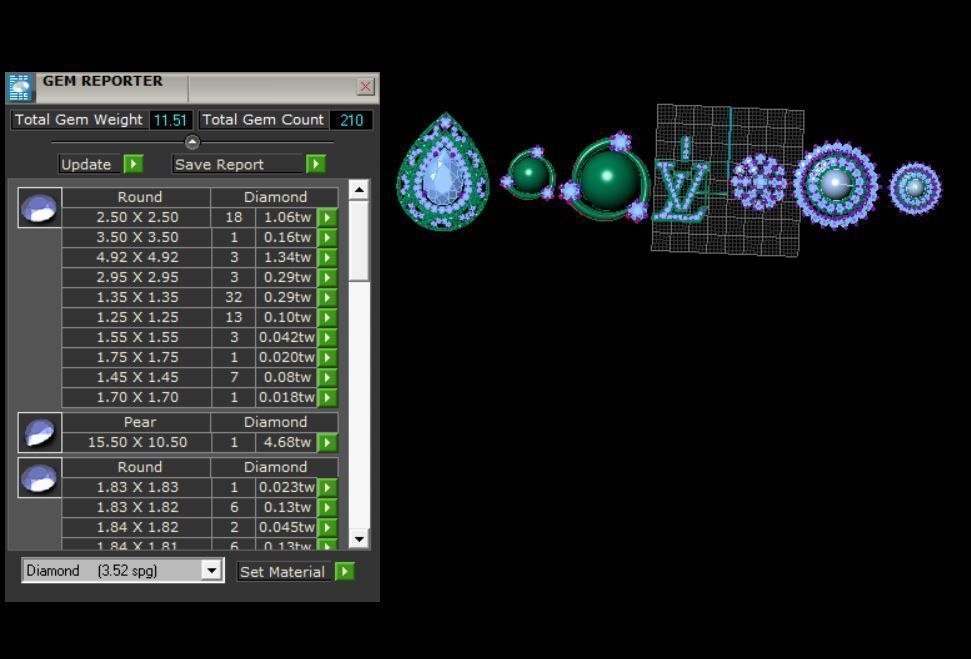
Task: Select the large round halo model with pearl
Action: tap(836, 184)
